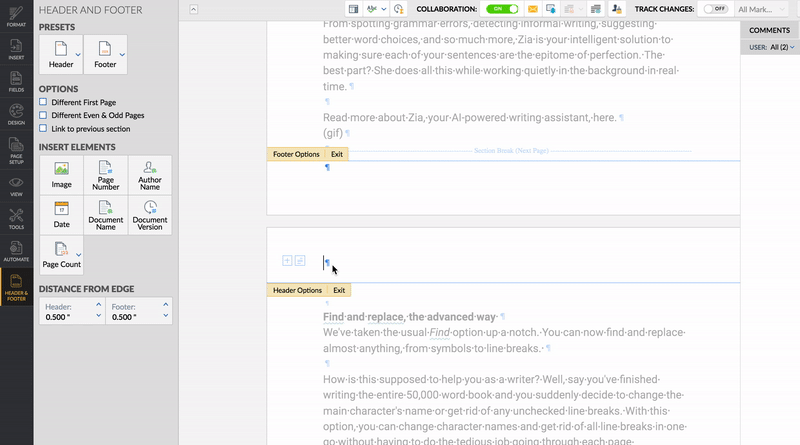This screenshot has width=800, height=445.
Task: Expand the Footer preset dropdown arrow
Action: point(122,55)
